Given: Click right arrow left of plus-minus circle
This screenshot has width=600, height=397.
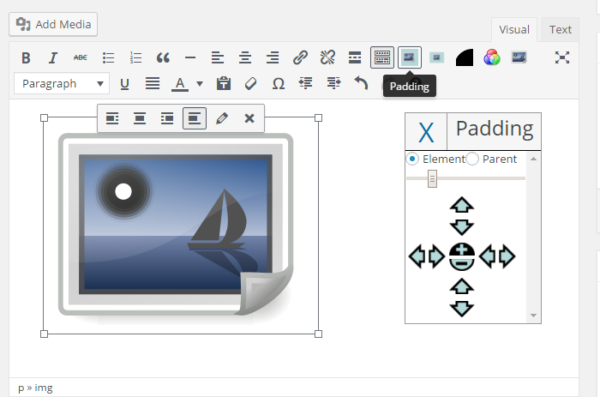Looking at the screenshot, I should click(x=437, y=256).
